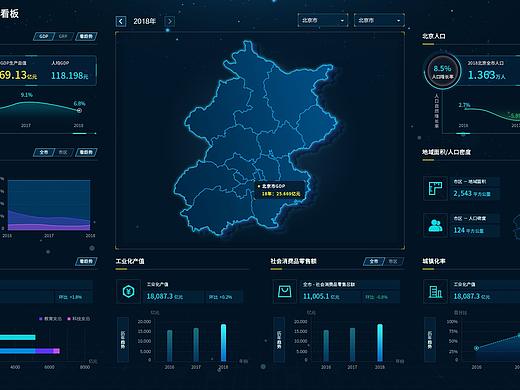Click the 11,005.1 retail sales value
Viewport: 520px width, 390px height.
[x=321, y=296]
